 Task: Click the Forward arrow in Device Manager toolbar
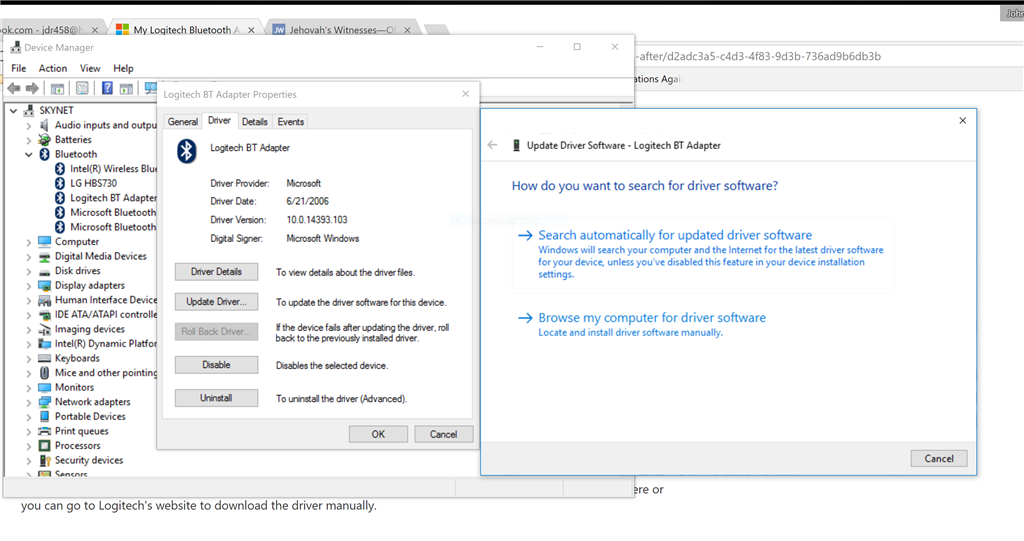tap(32, 88)
